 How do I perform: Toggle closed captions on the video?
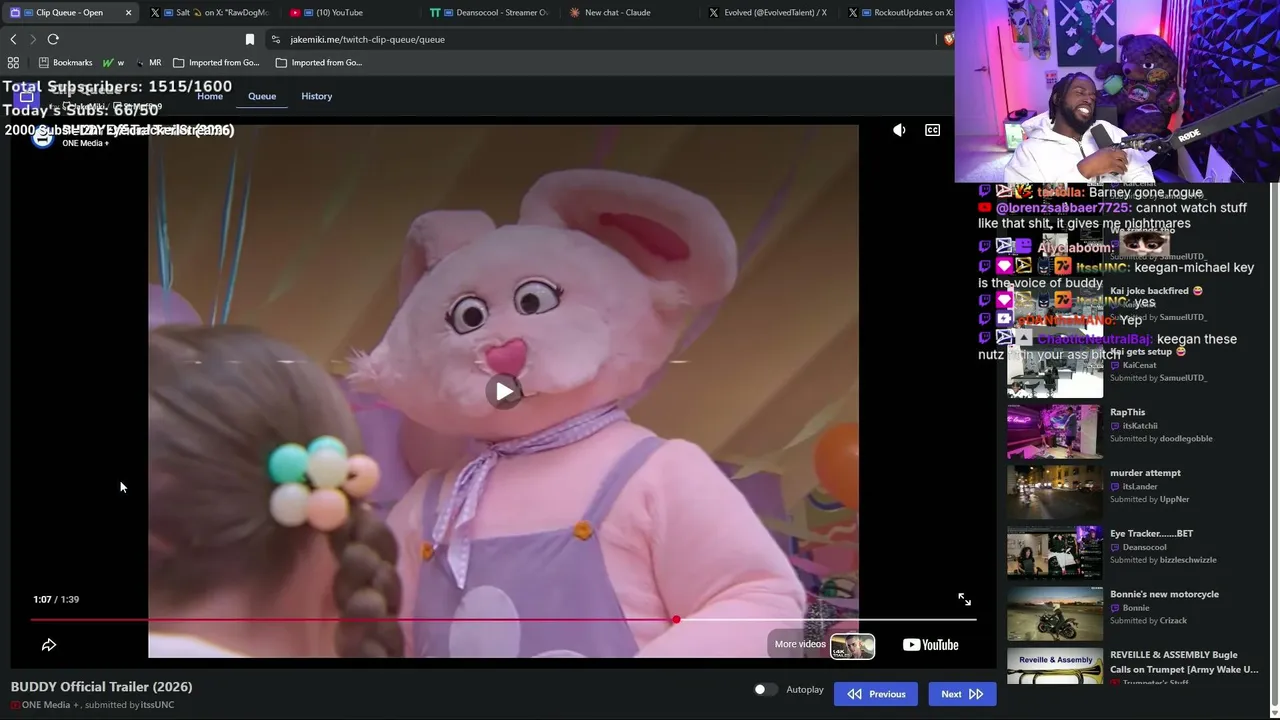point(932,130)
